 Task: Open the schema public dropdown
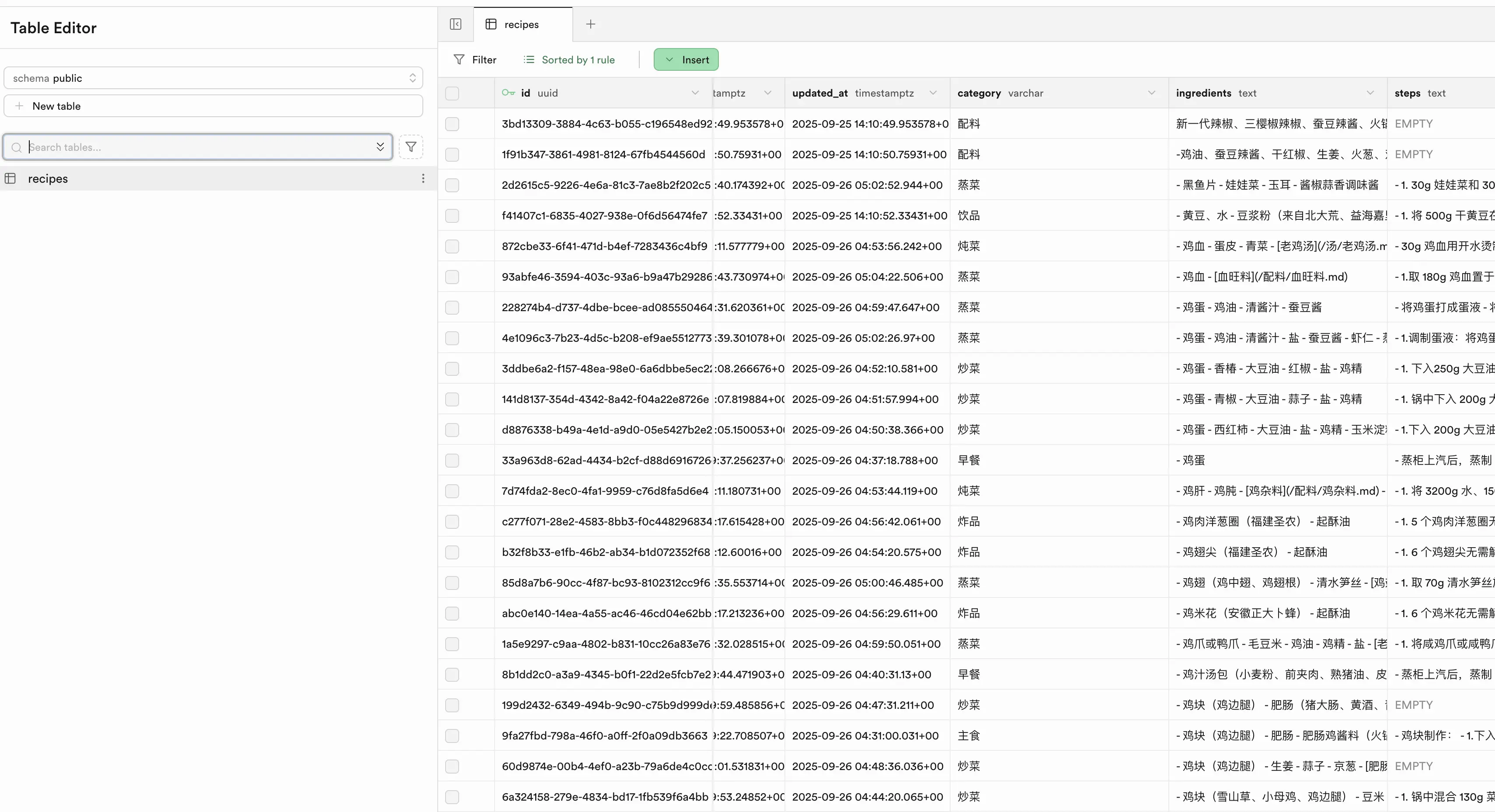click(x=213, y=78)
